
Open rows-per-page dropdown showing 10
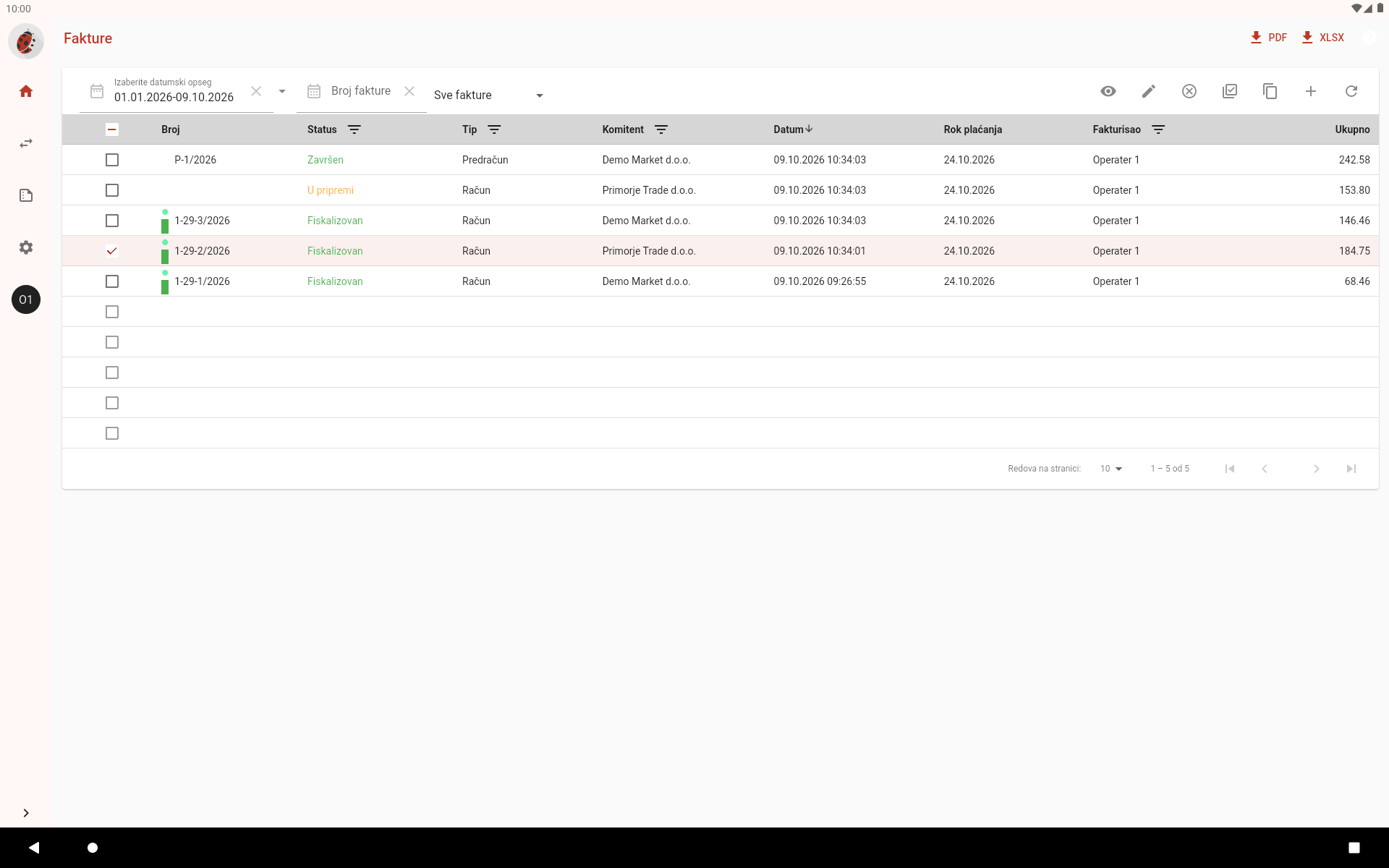click(x=1111, y=469)
